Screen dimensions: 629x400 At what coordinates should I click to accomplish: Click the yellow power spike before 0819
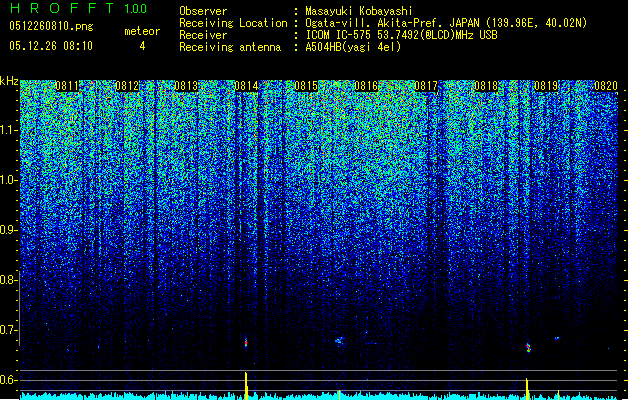pyautogui.click(x=527, y=388)
